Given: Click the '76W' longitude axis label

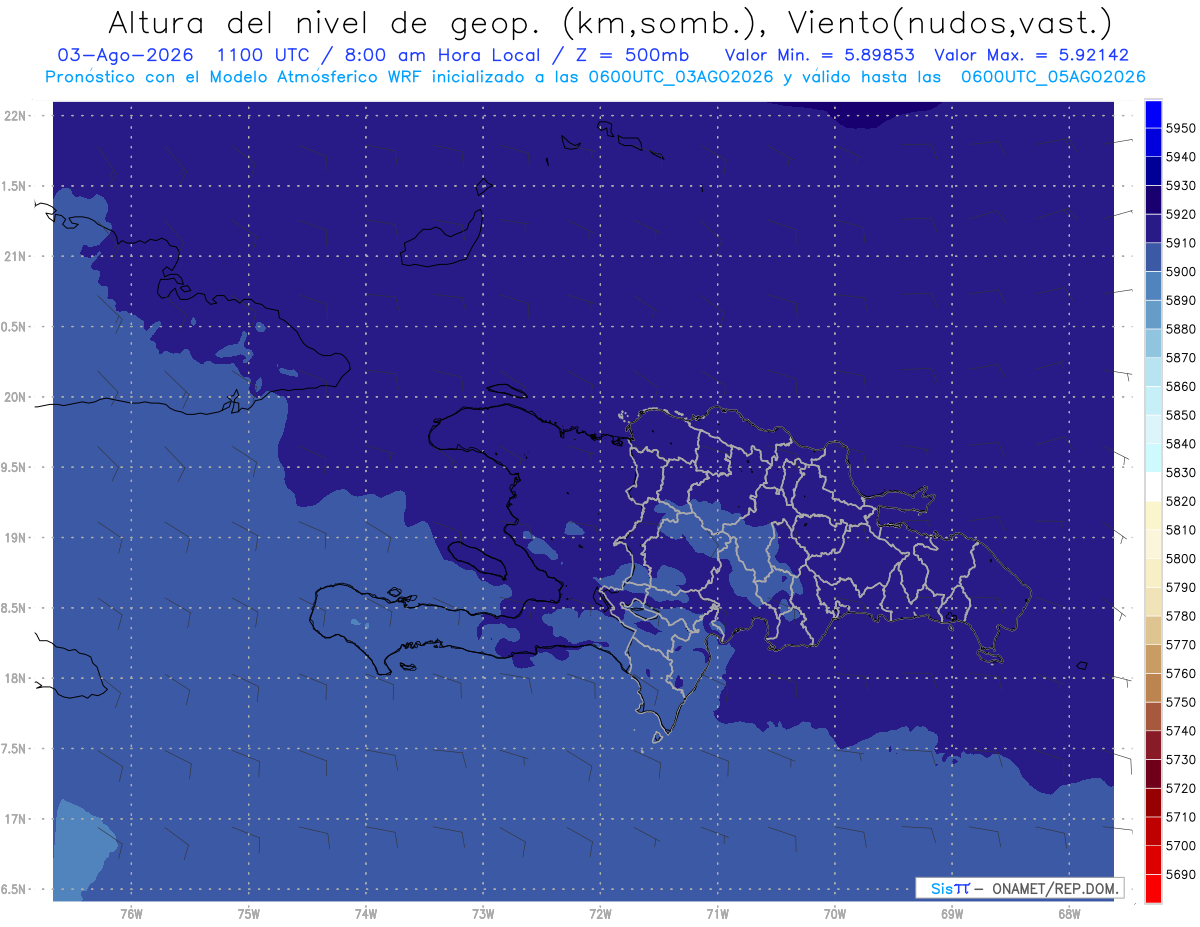Looking at the screenshot, I should click(x=131, y=914).
